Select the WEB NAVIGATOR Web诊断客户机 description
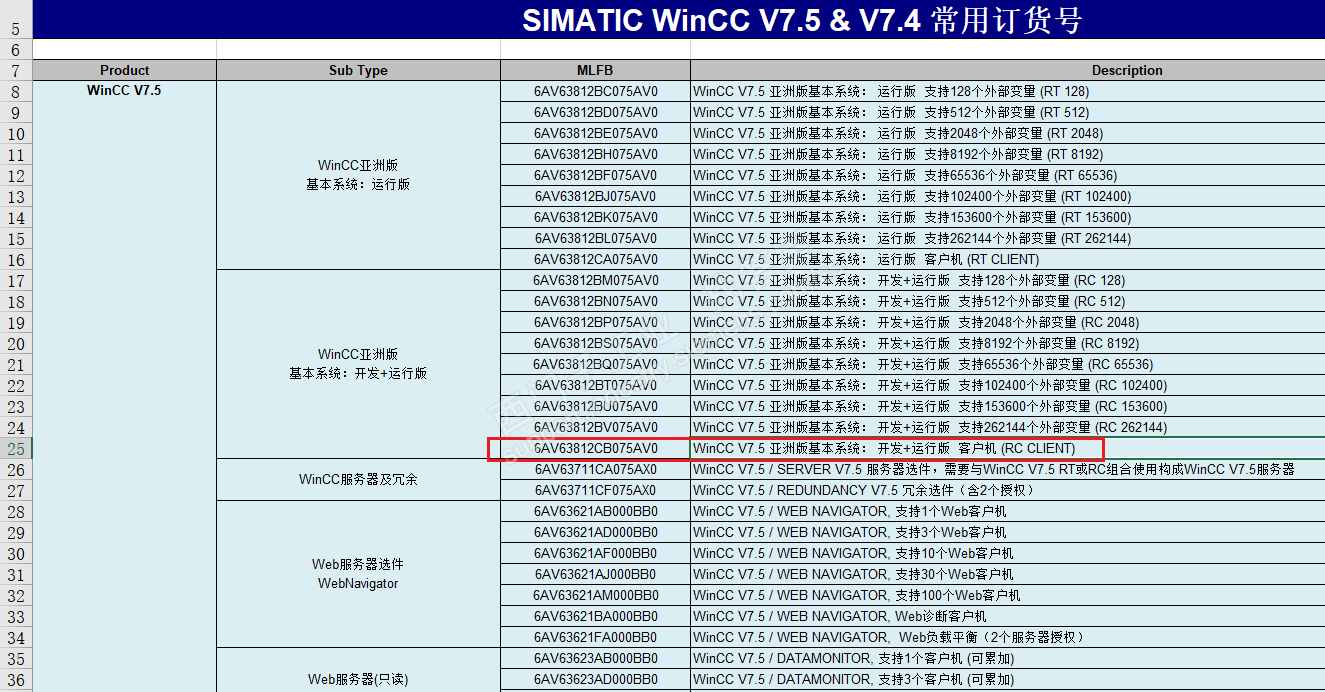This screenshot has width=1325, height=692. point(1007,616)
